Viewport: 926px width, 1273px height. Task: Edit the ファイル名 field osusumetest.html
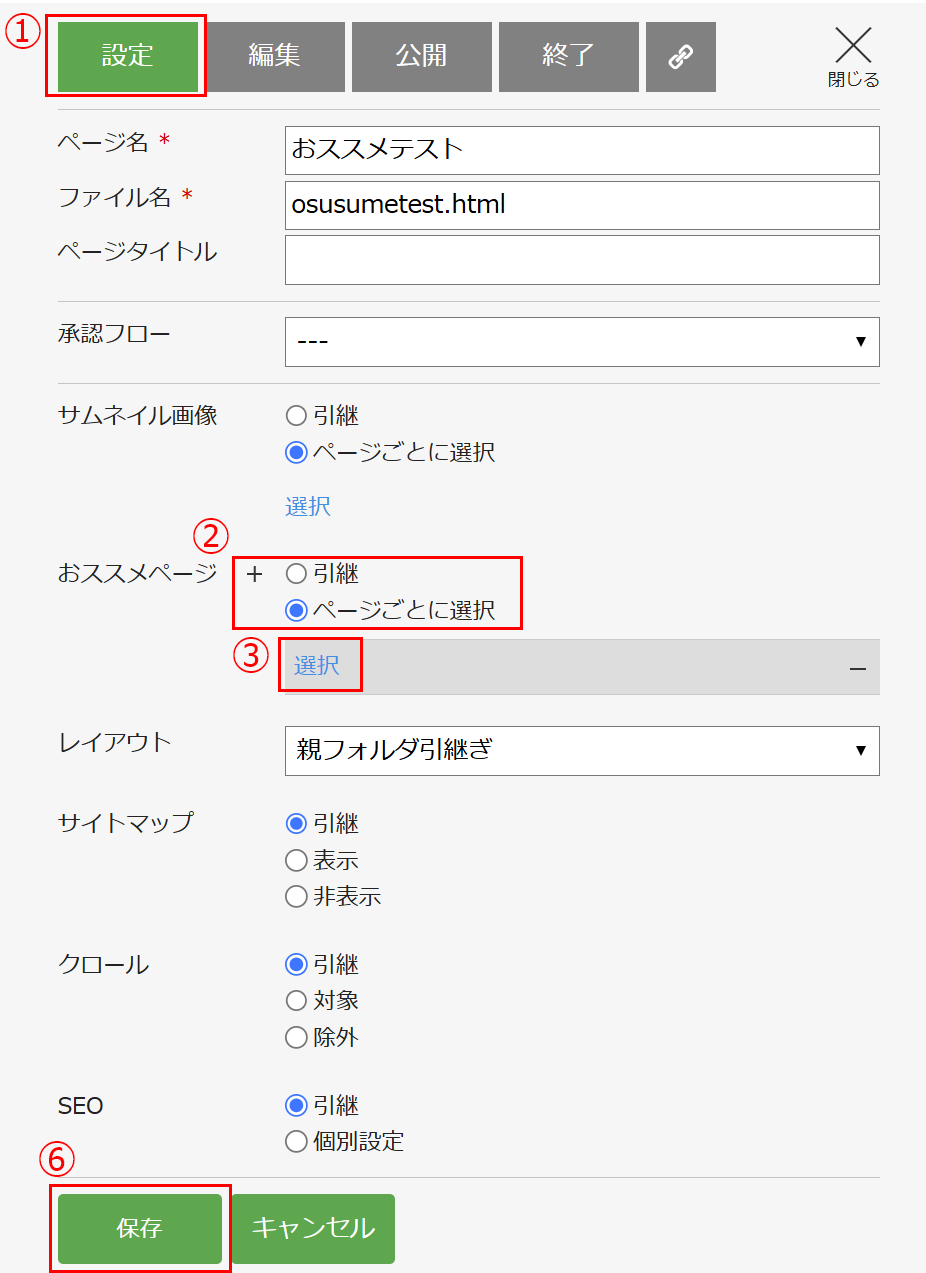click(x=582, y=205)
